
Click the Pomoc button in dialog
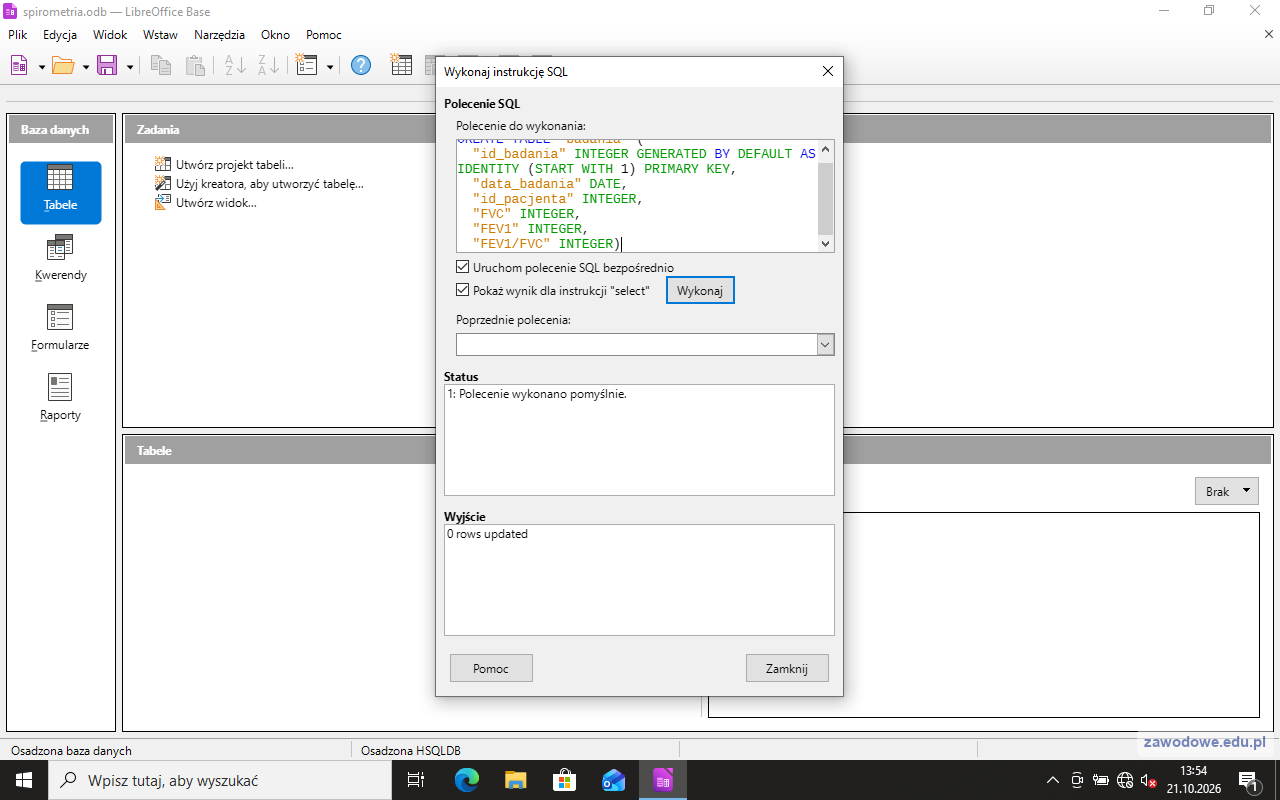tap(491, 668)
